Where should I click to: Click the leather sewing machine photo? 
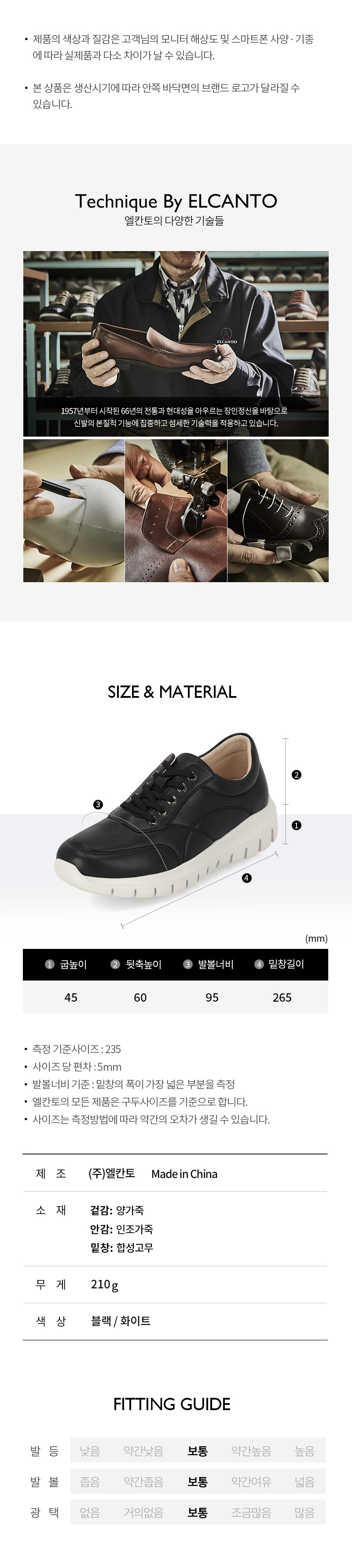(x=176, y=511)
